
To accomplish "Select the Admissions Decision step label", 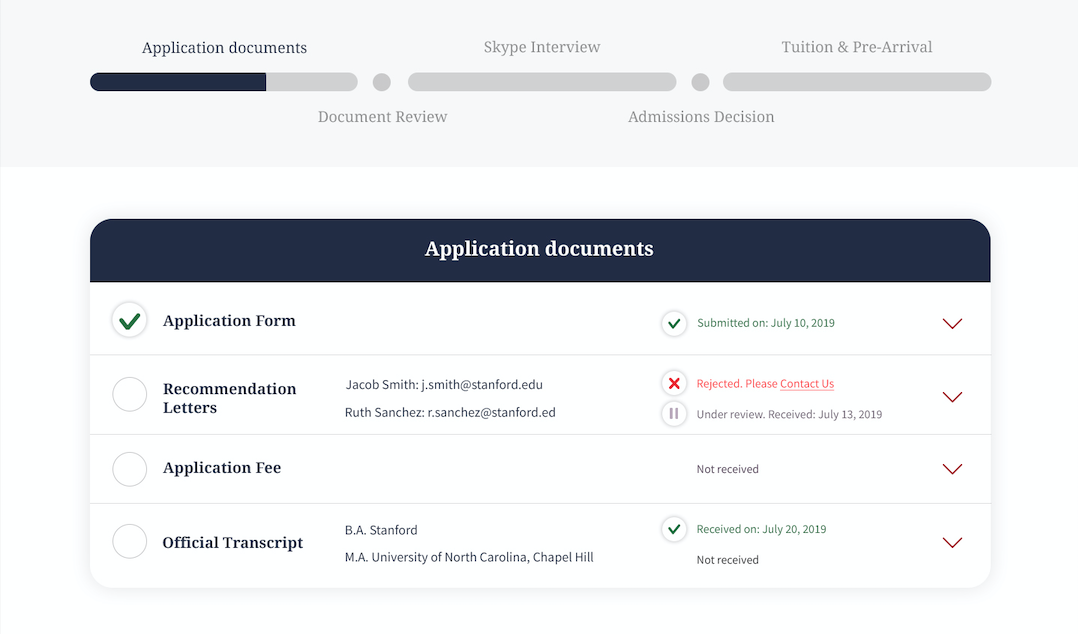I will [x=701, y=117].
